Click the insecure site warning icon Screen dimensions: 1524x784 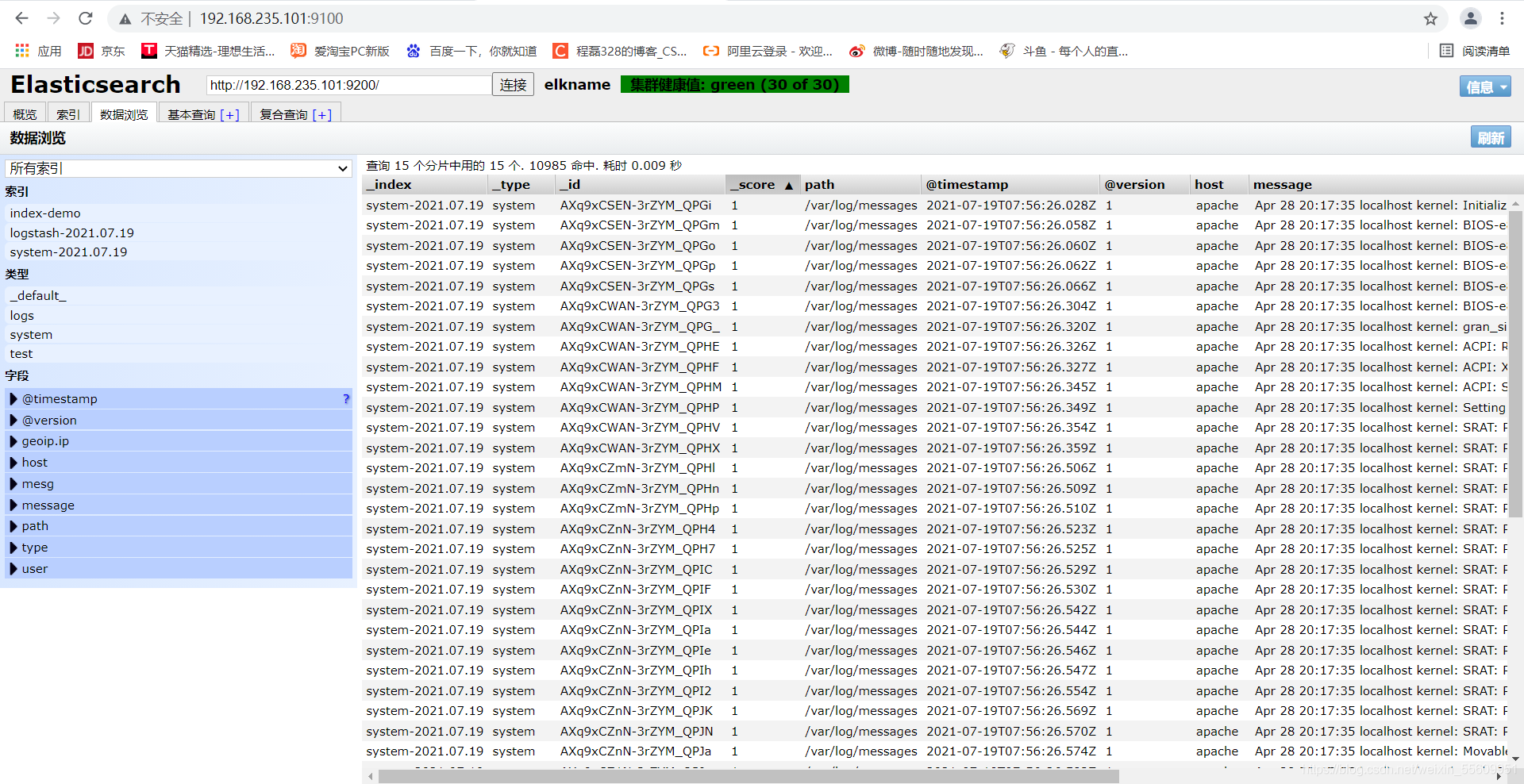pyautogui.click(x=125, y=19)
